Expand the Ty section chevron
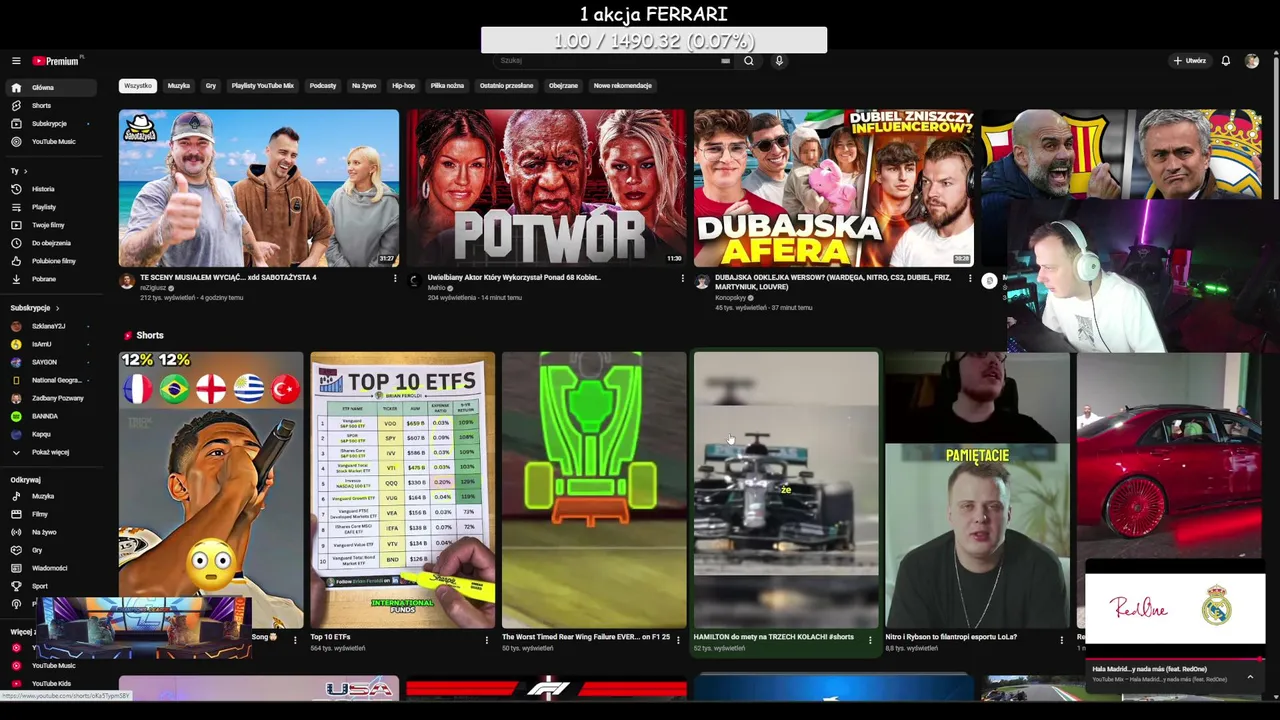The height and width of the screenshot is (720, 1280). [x=26, y=171]
